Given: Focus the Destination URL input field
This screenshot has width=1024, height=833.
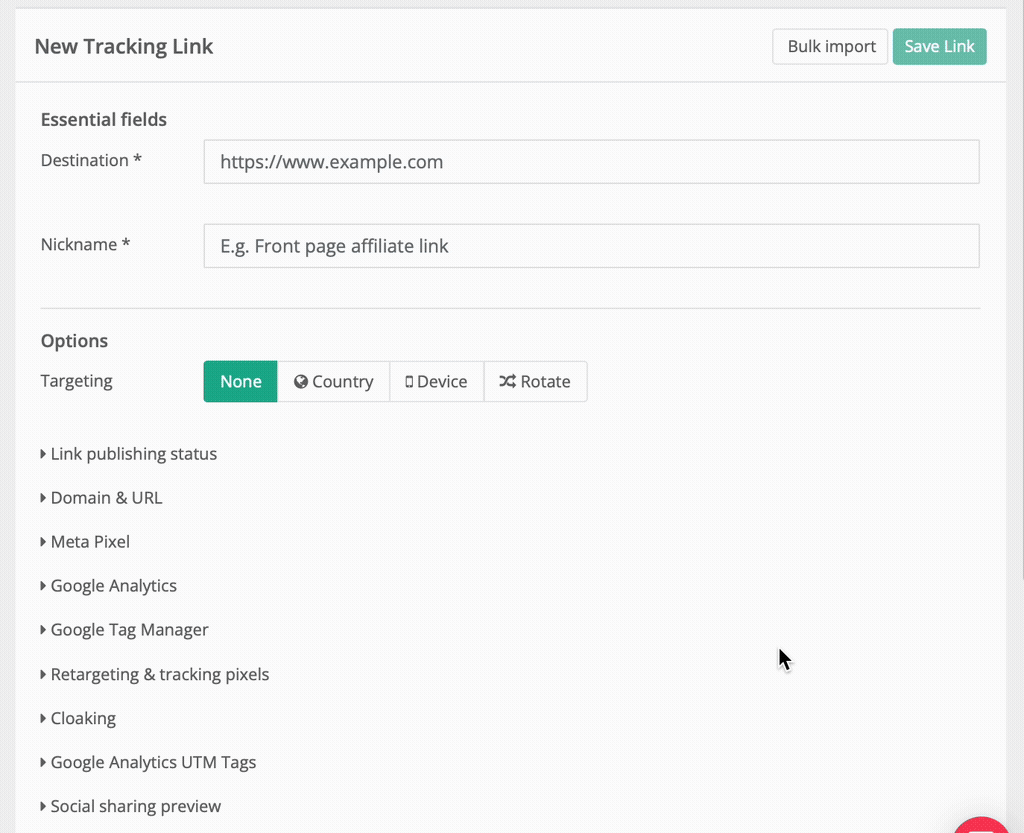Looking at the screenshot, I should pos(590,162).
